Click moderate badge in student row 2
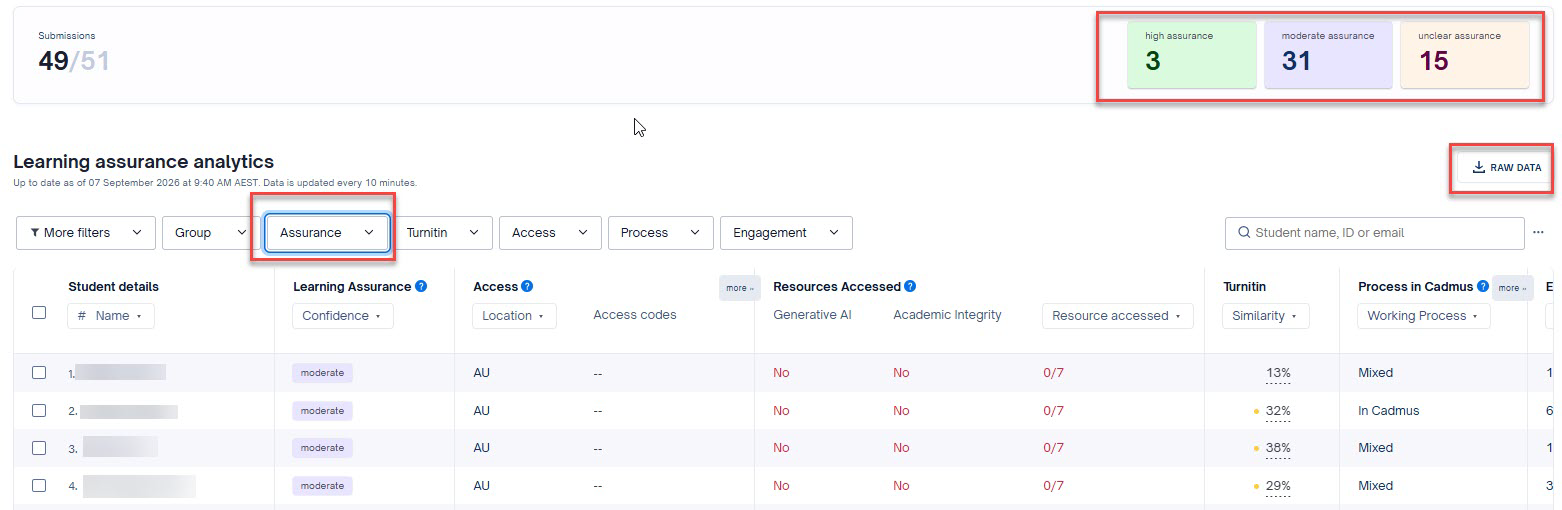Image resolution: width=1562 pixels, height=510 pixels. (x=322, y=411)
